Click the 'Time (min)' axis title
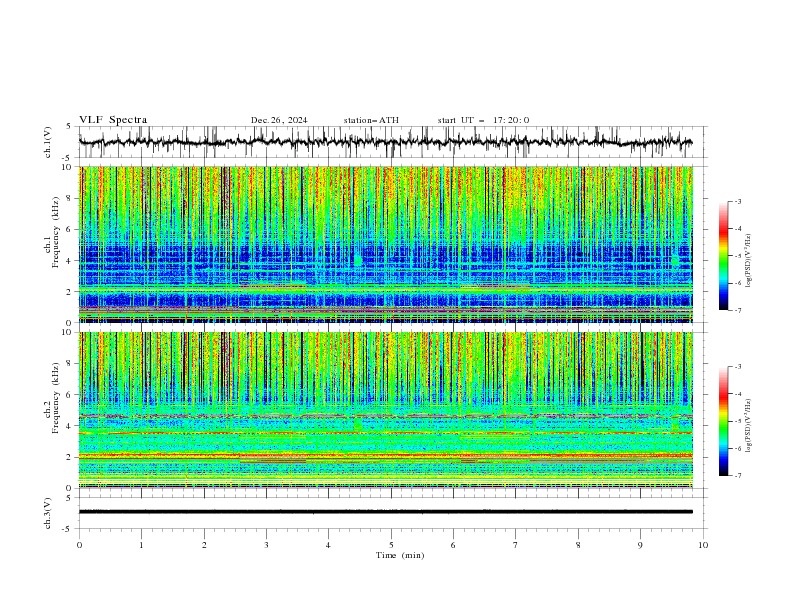792x612 pixels. 400,555
